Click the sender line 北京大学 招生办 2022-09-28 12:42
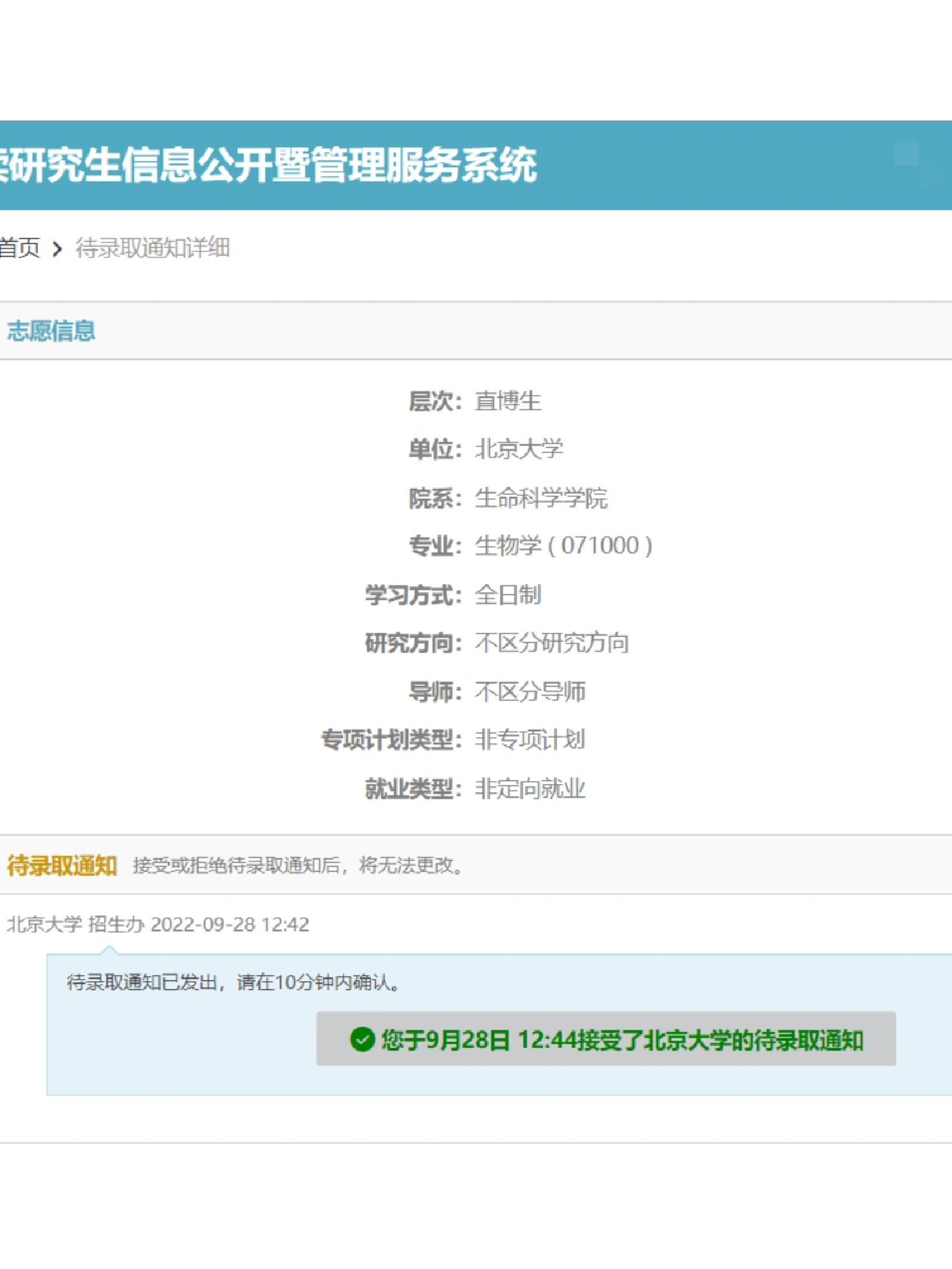 [158, 925]
